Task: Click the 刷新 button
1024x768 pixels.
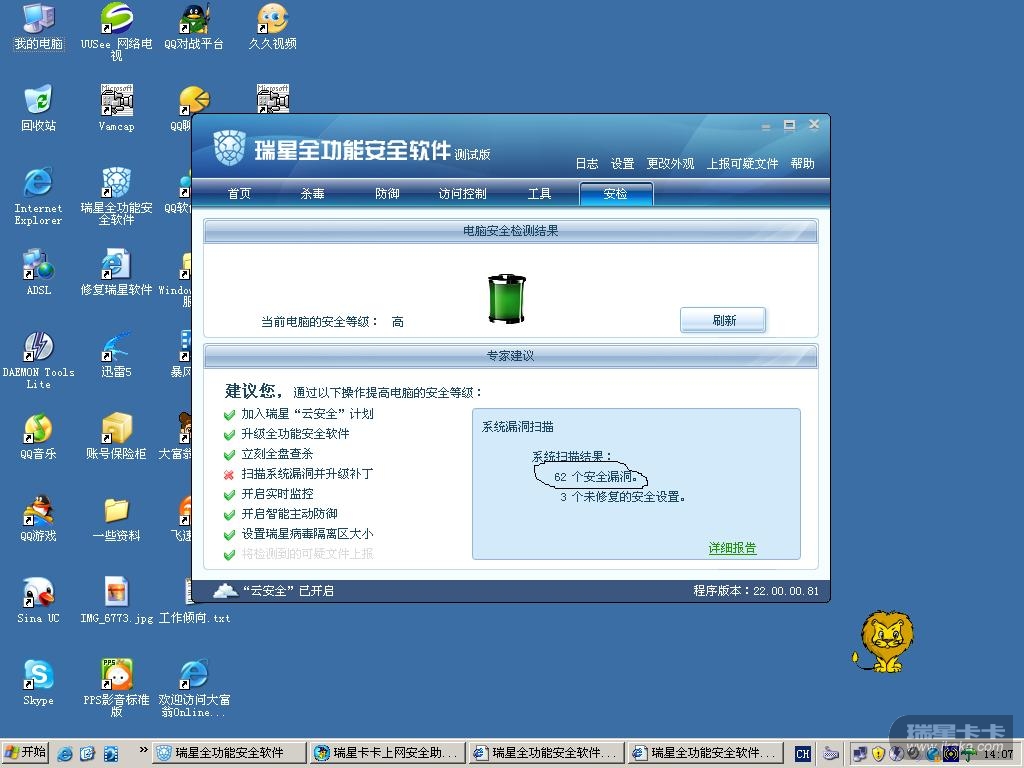Action: click(x=723, y=320)
